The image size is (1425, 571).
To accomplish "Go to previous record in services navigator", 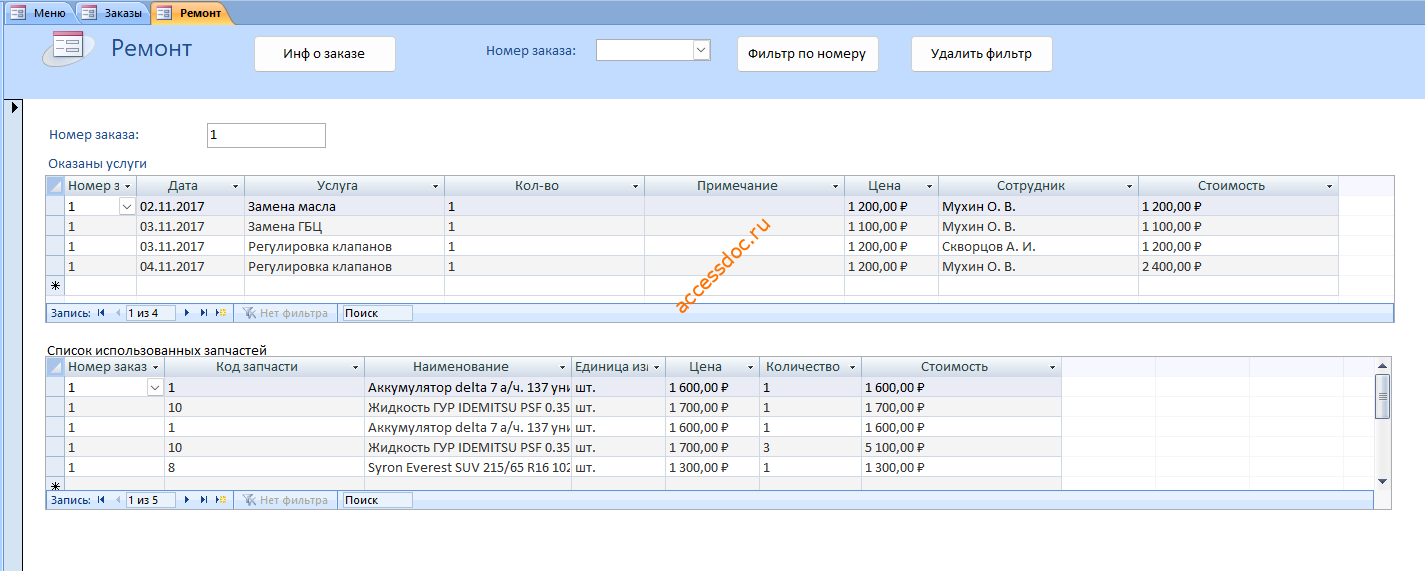I will click(x=117, y=313).
